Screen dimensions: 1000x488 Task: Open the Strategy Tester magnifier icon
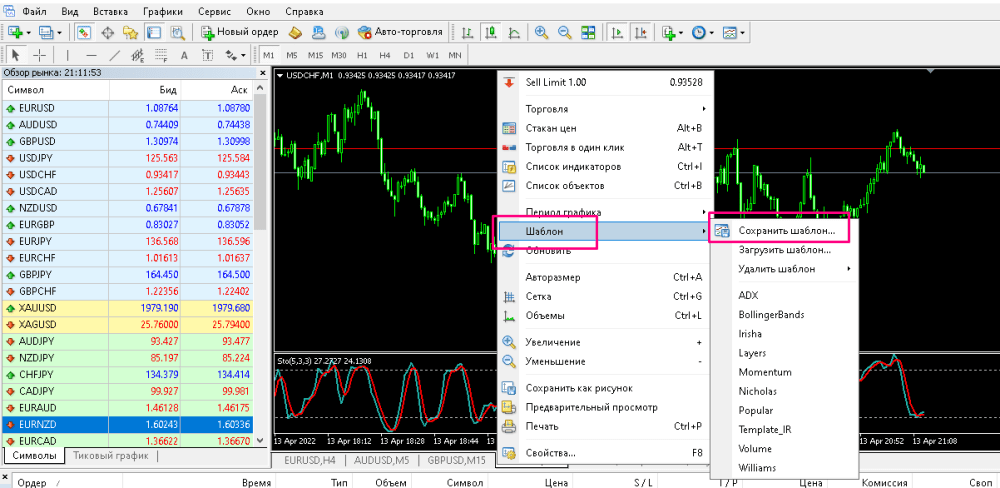pyautogui.click(x=177, y=32)
